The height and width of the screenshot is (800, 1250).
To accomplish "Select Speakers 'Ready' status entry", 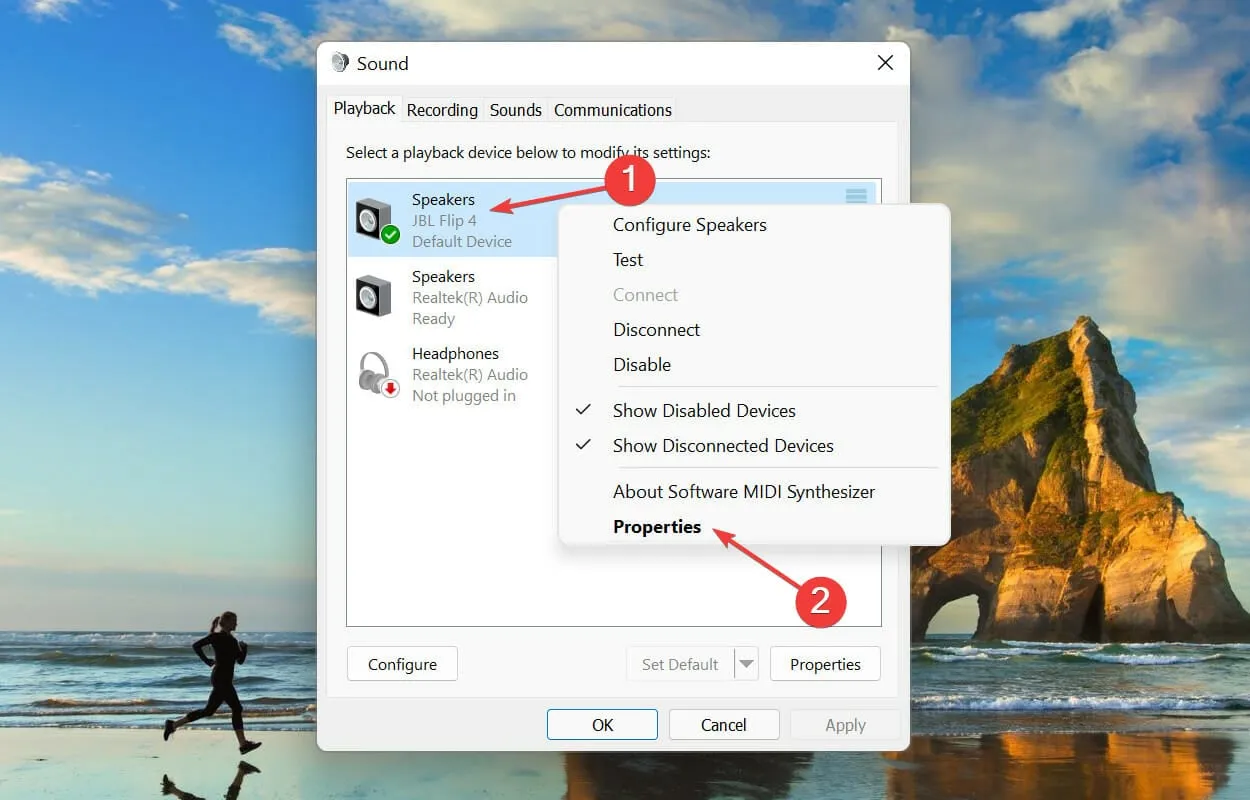I will (x=433, y=319).
